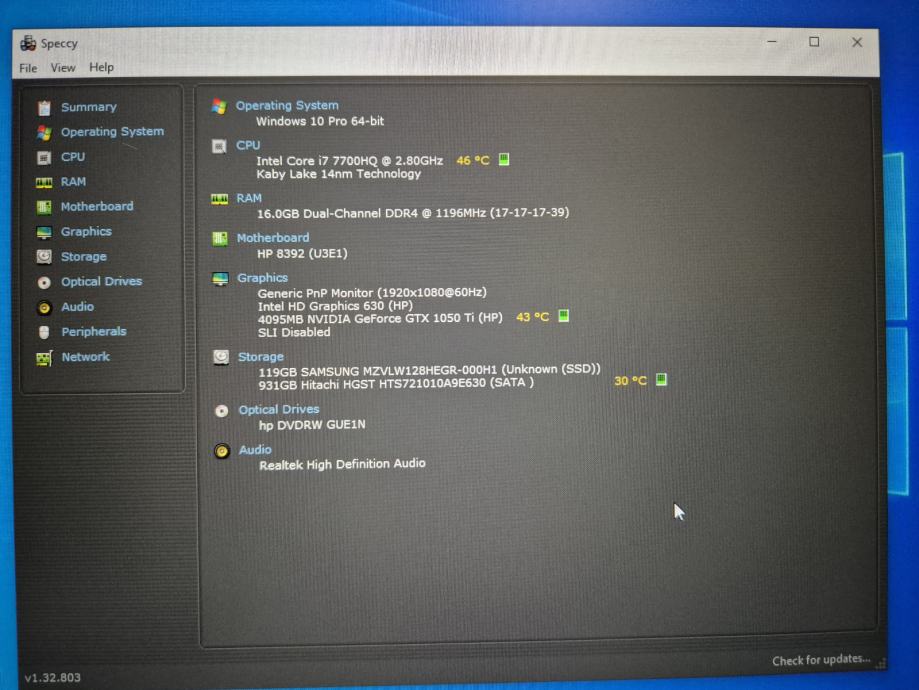919x690 pixels.
Task: Click the Optical Drives disc icon in summary panel
Action: point(222,411)
